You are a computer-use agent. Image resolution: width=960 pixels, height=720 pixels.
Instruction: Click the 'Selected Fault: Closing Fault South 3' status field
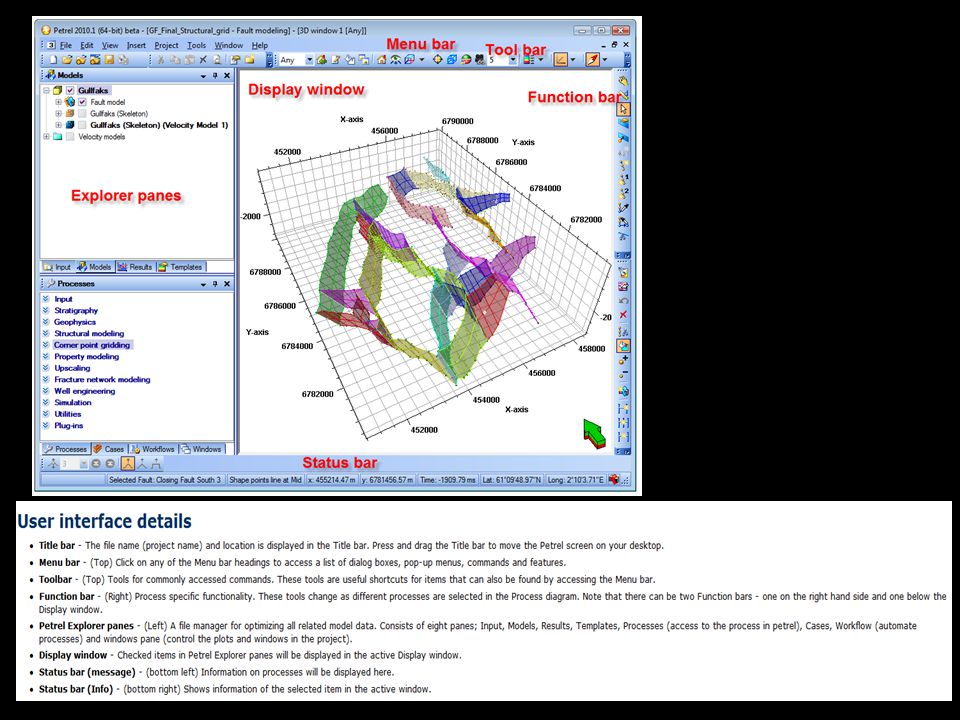pos(165,480)
